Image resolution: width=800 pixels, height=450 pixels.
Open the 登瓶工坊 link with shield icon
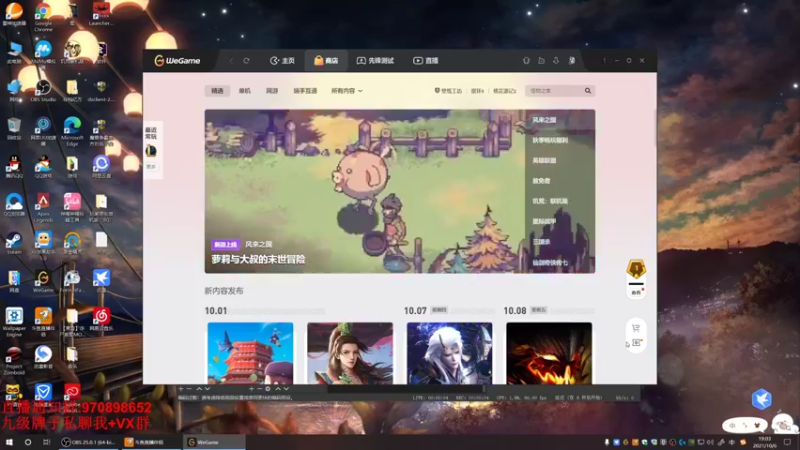pyautogui.click(x=448, y=91)
